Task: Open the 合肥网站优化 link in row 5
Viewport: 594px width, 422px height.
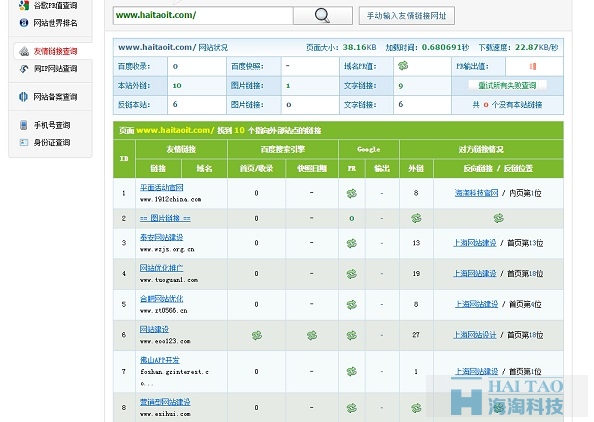Action: coord(162,299)
